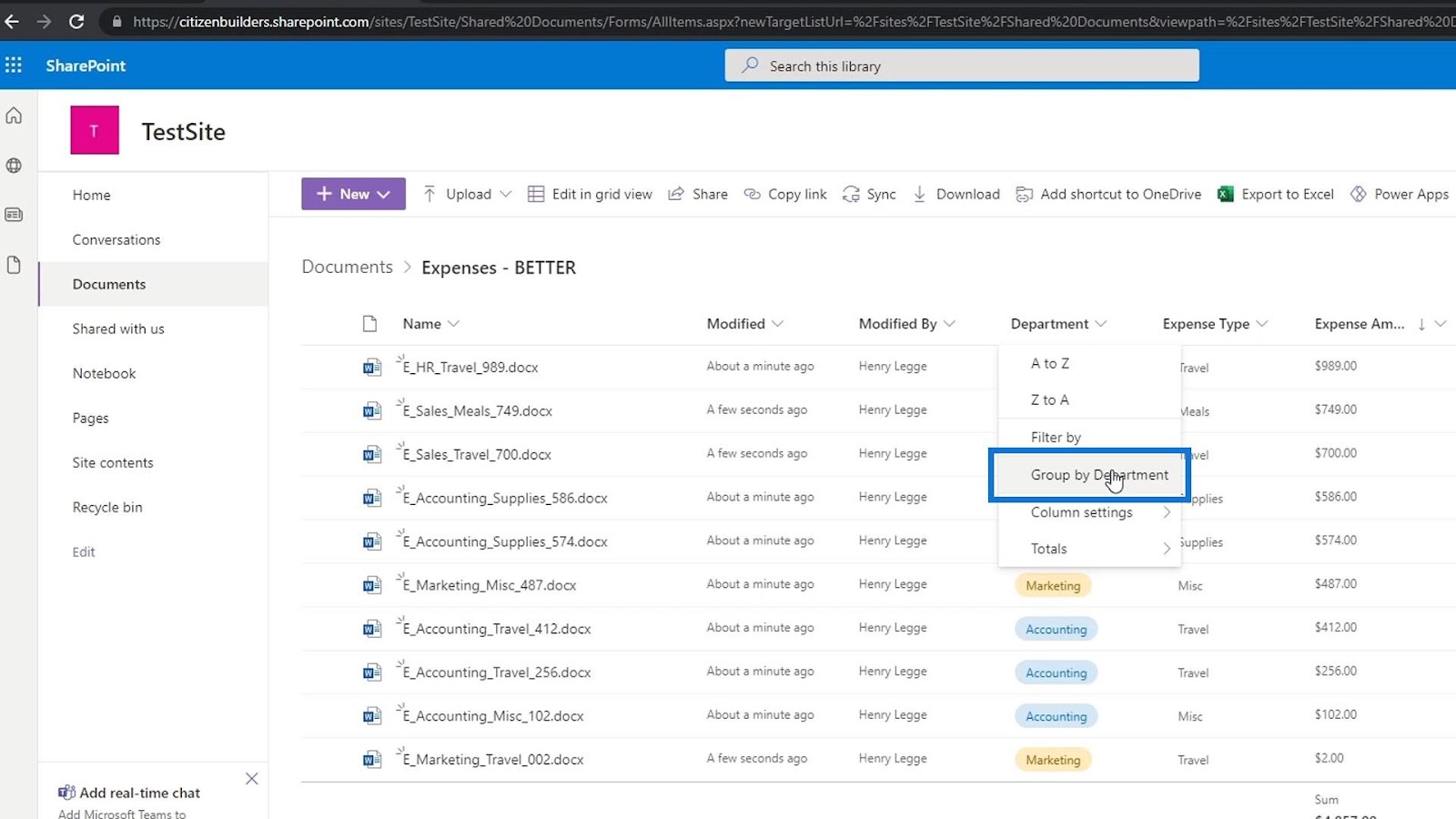
Task: Click the Sync toolbar icon
Action: point(851,194)
